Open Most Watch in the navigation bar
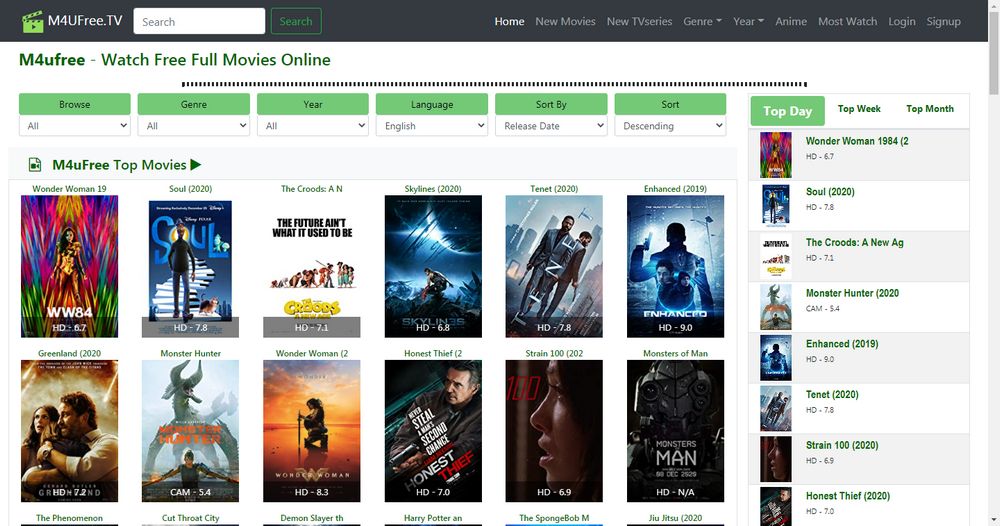Image resolution: width=1000 pixels, height=526 pixels. [848, 21]
